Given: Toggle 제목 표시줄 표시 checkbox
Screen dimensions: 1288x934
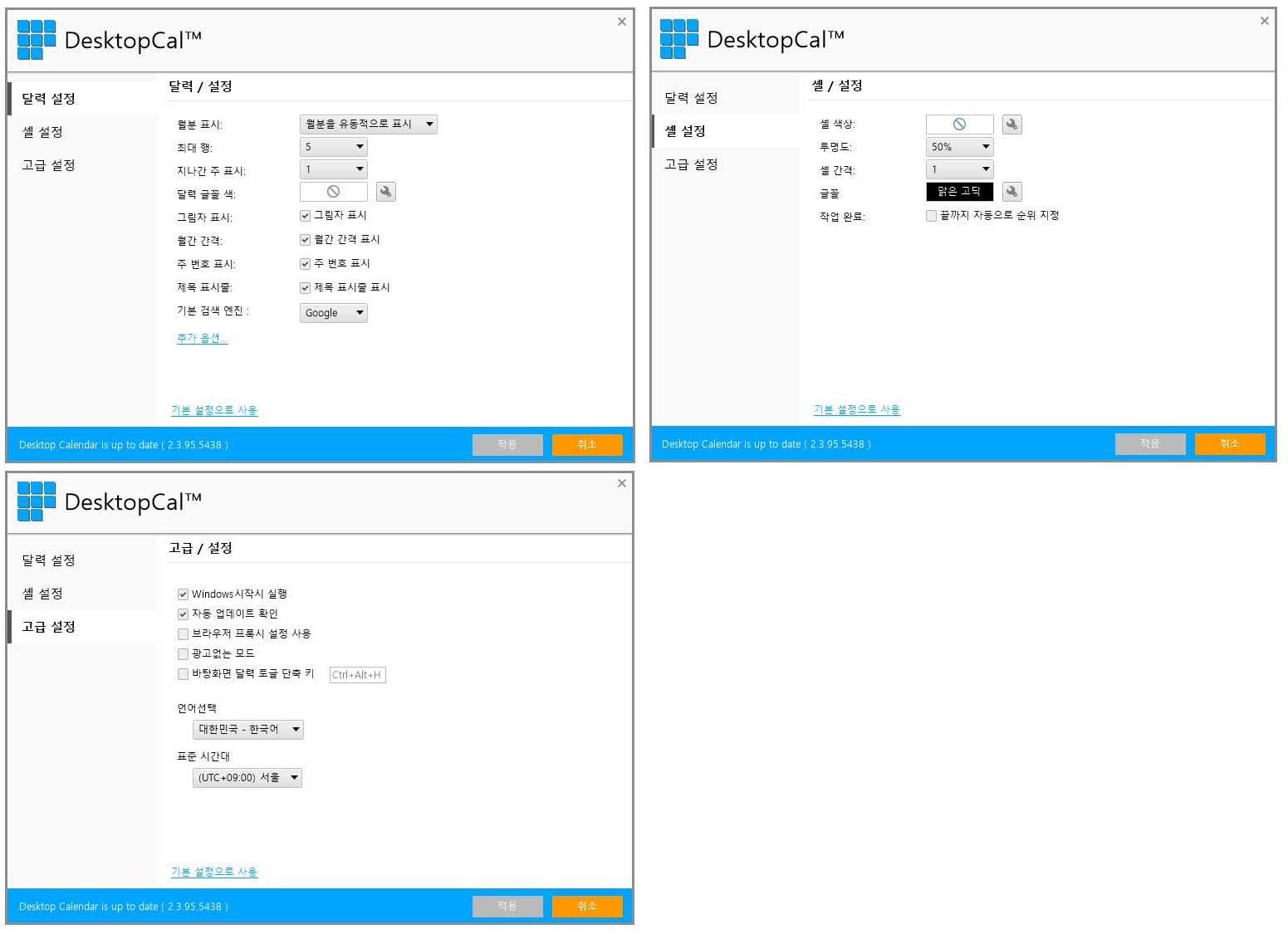Looking at the screenshot, I should [x=305, y=288].
